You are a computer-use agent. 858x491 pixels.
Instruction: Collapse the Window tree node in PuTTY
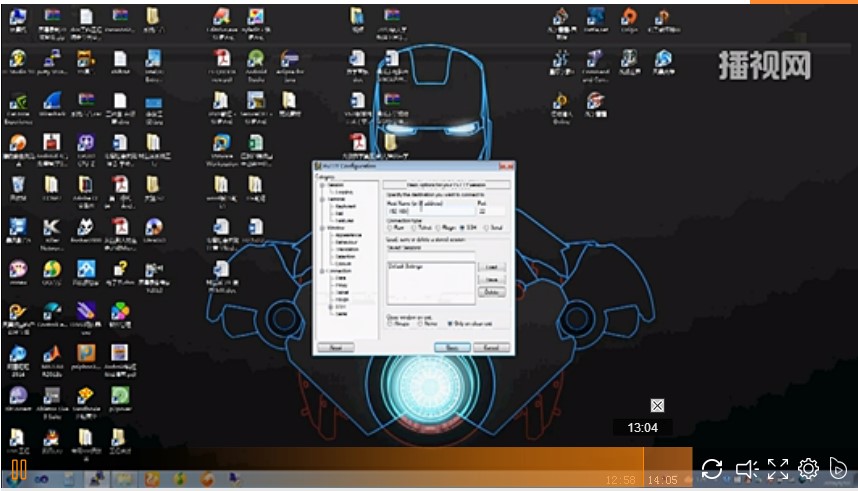pos(322,228)
